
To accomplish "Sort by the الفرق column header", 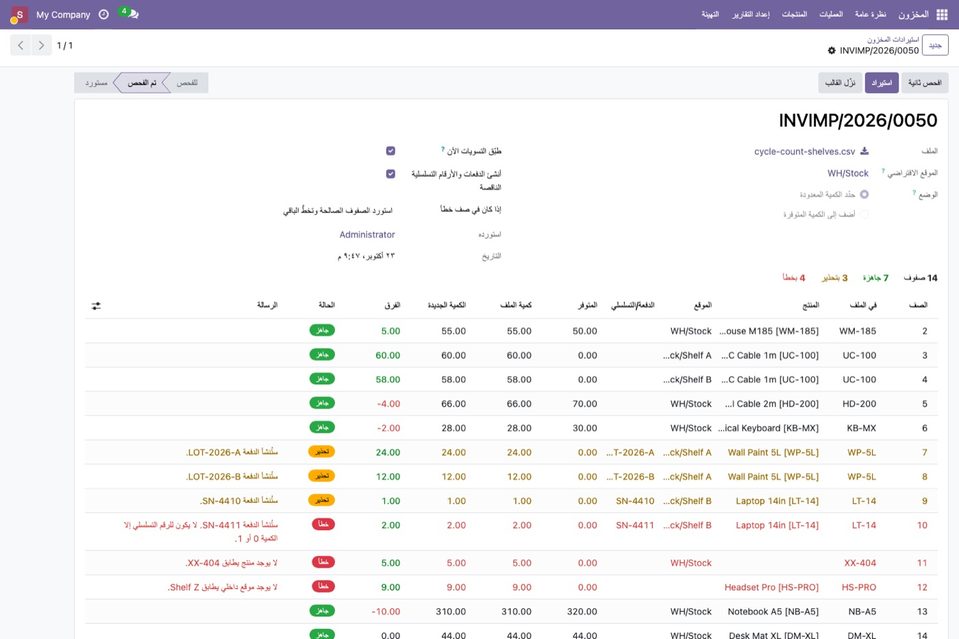I will (392, 305).
